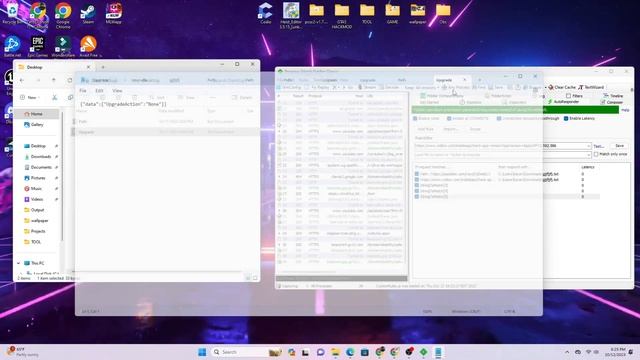This screenshot has width=640, height=360.
Task: Launch the Avast Free desktop shortcut
Action: coord(89,46)
